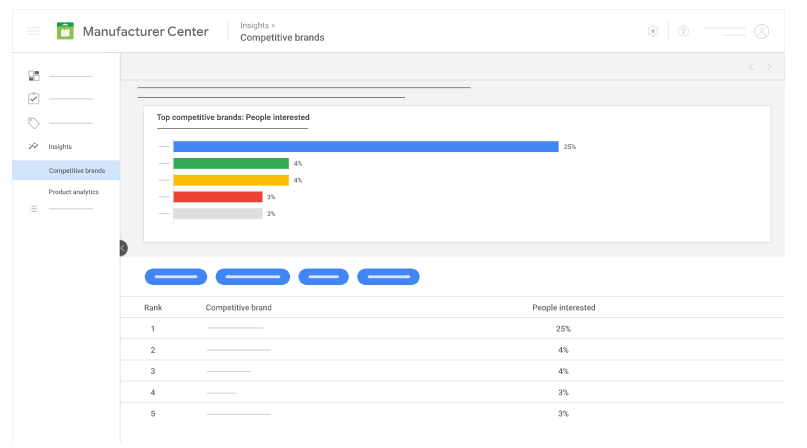Click the checklist icon in sidebar
The height and width of the screenshot is (448, 807).
34,98
